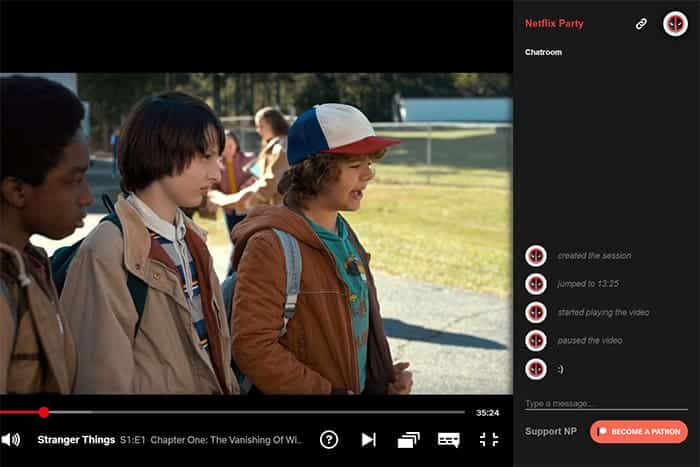The image size is (700, 467).
Task: Exit fullscreen mode
Action: [489, 439]
